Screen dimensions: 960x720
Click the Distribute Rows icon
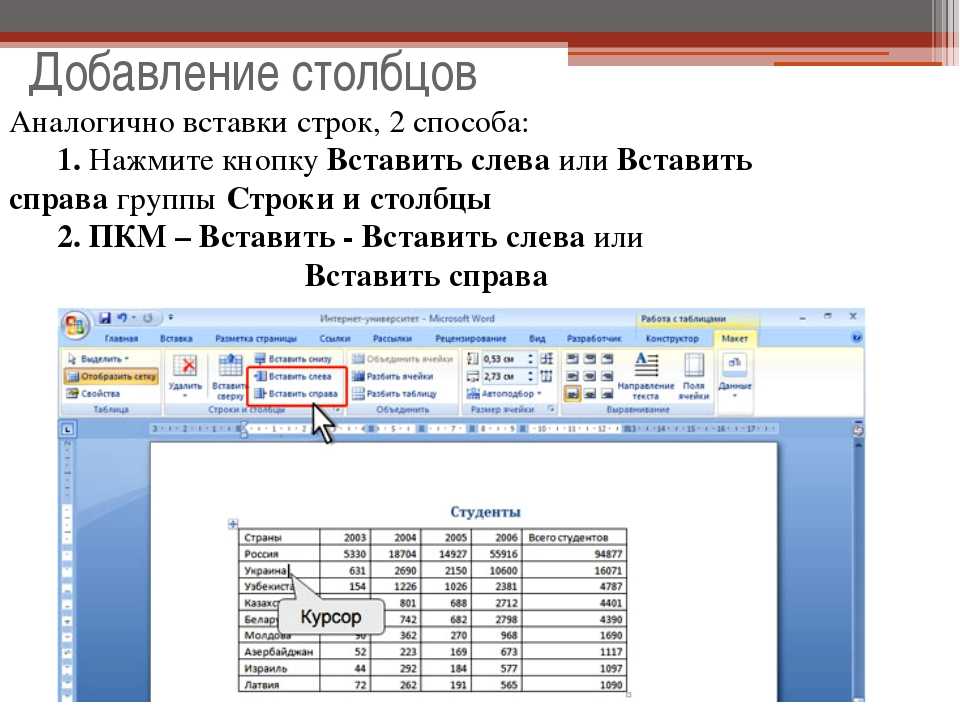[546, 359]
